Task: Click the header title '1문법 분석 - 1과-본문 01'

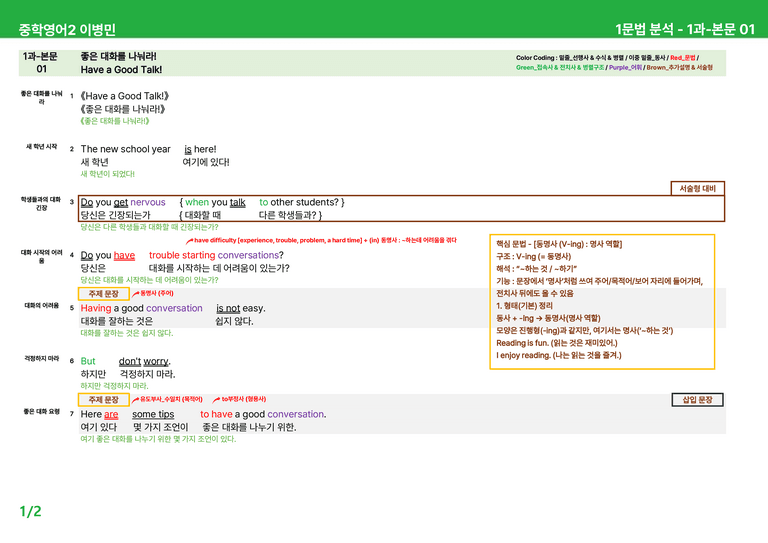Action: [685, 29]
